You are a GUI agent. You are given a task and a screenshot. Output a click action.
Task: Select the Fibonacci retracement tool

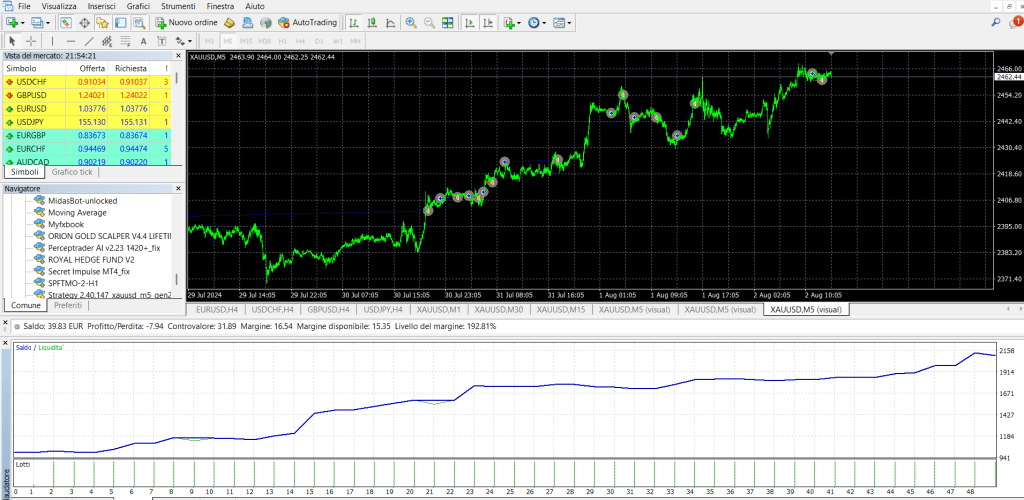point(125,41)
